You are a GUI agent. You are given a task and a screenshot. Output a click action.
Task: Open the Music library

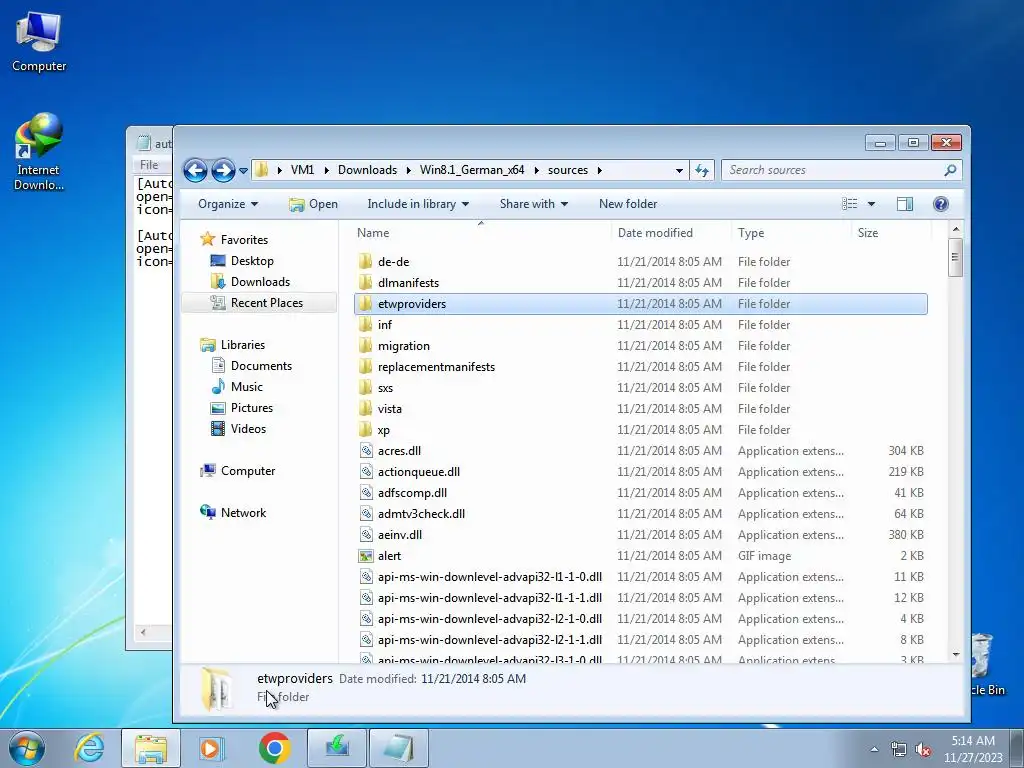pos(246,387)
